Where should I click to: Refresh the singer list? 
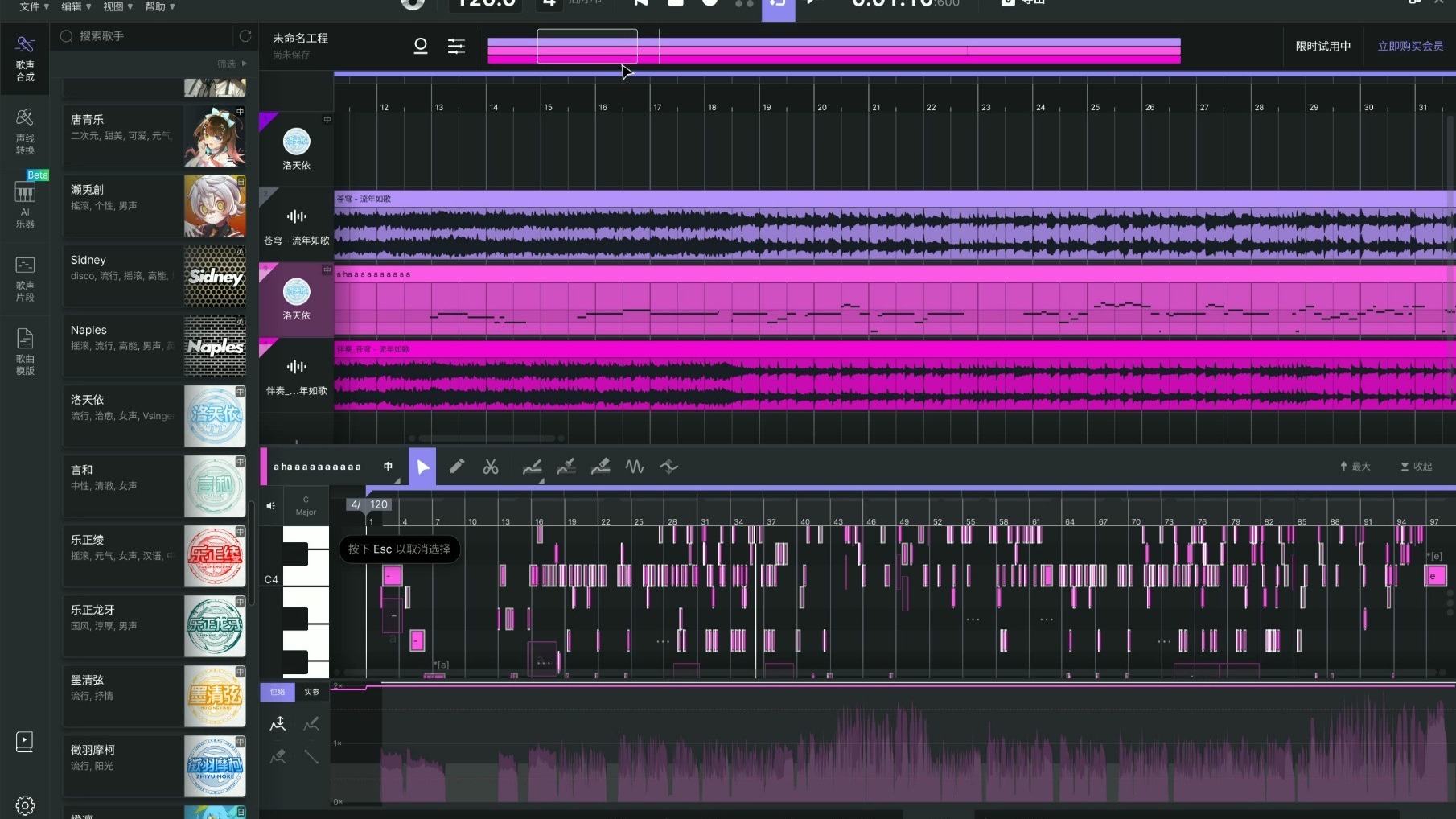pos(245,36)
